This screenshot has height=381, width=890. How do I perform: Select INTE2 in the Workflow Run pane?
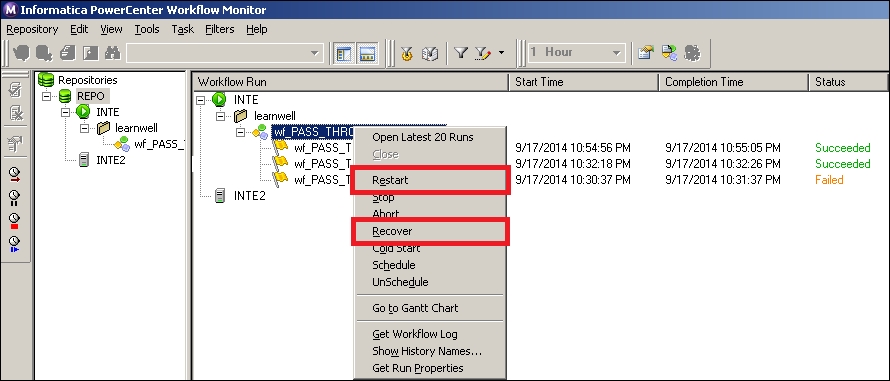(249, 196)
